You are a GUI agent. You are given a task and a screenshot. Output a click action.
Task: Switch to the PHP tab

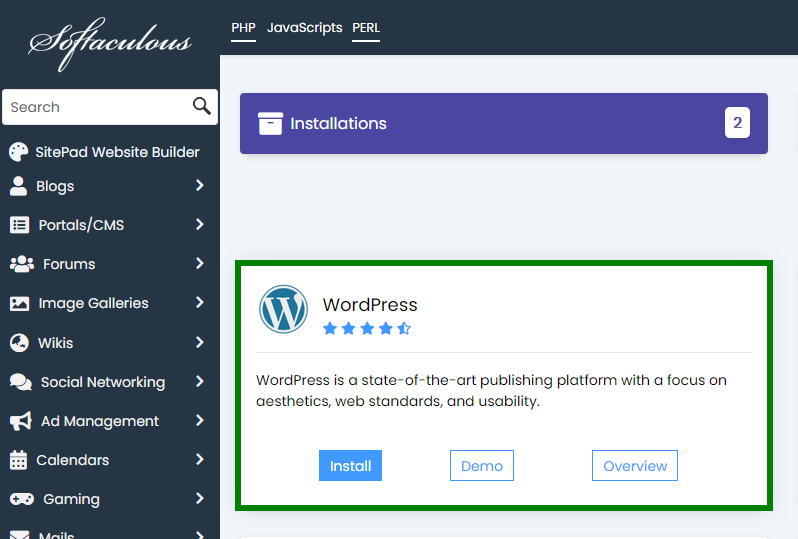(x=243, y=28)
